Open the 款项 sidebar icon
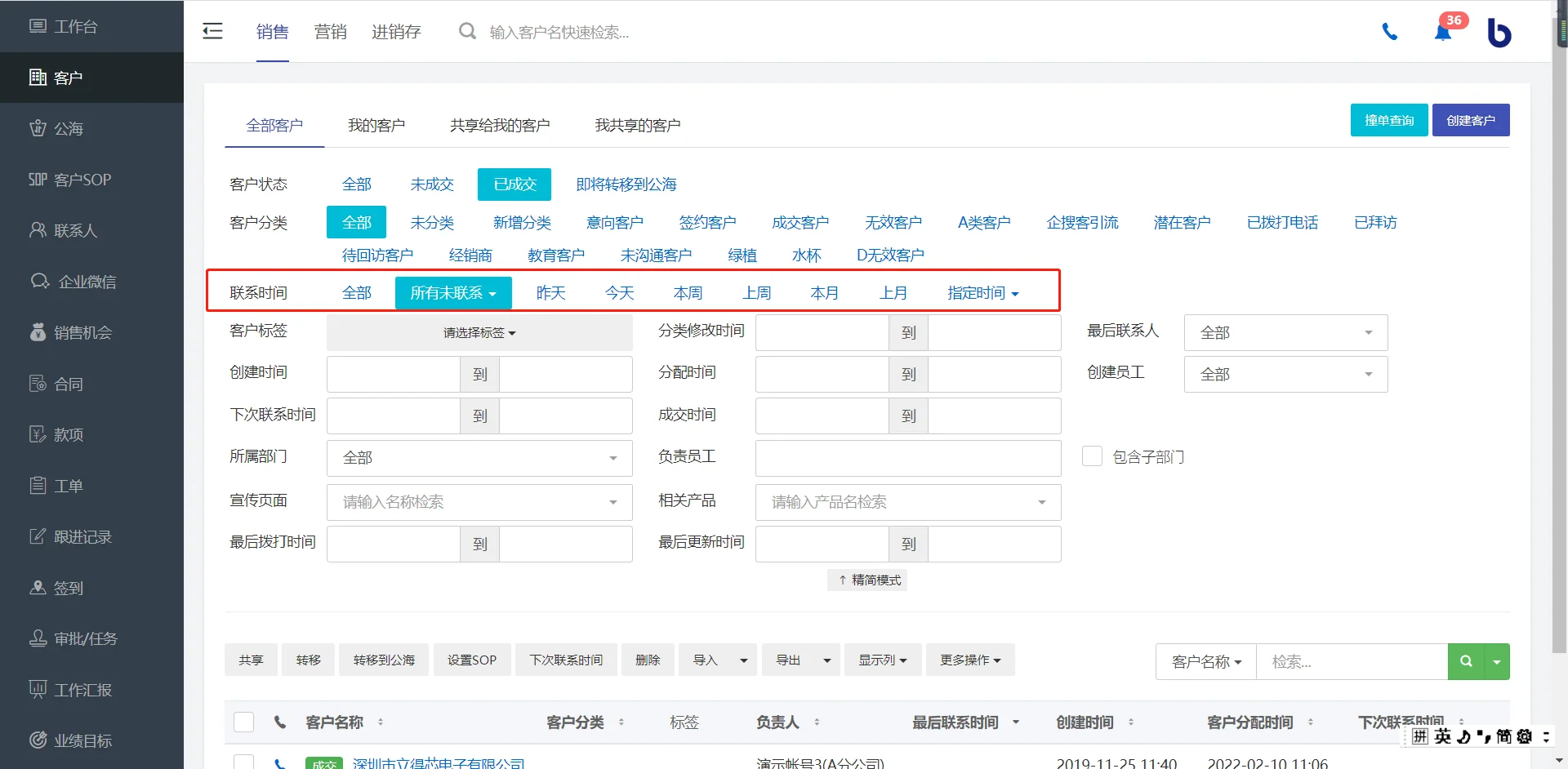The height and width of the screenshot is (769, 1568). 38,434
